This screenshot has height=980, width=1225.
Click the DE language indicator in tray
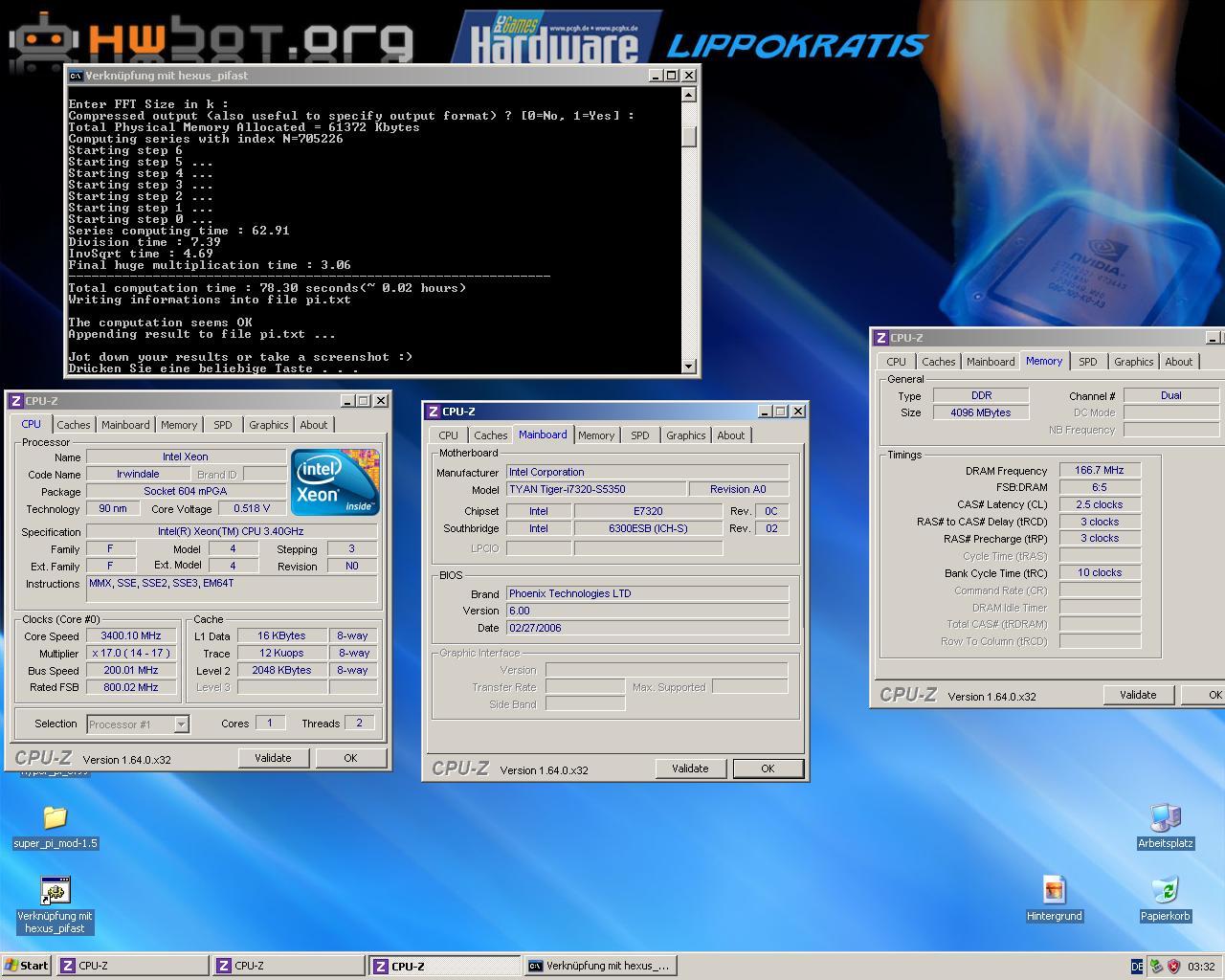tap(1136, 967)
